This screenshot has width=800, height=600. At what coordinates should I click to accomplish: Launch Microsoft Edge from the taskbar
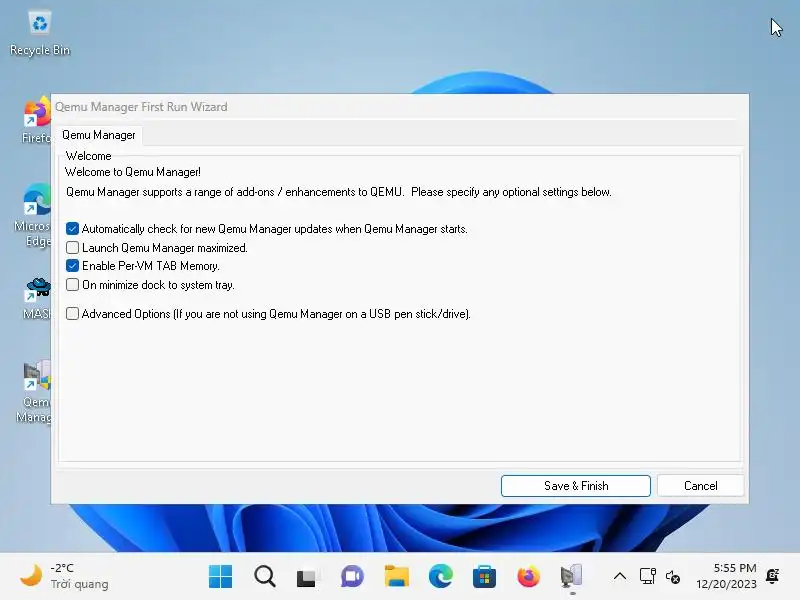(x=440, y=577)
